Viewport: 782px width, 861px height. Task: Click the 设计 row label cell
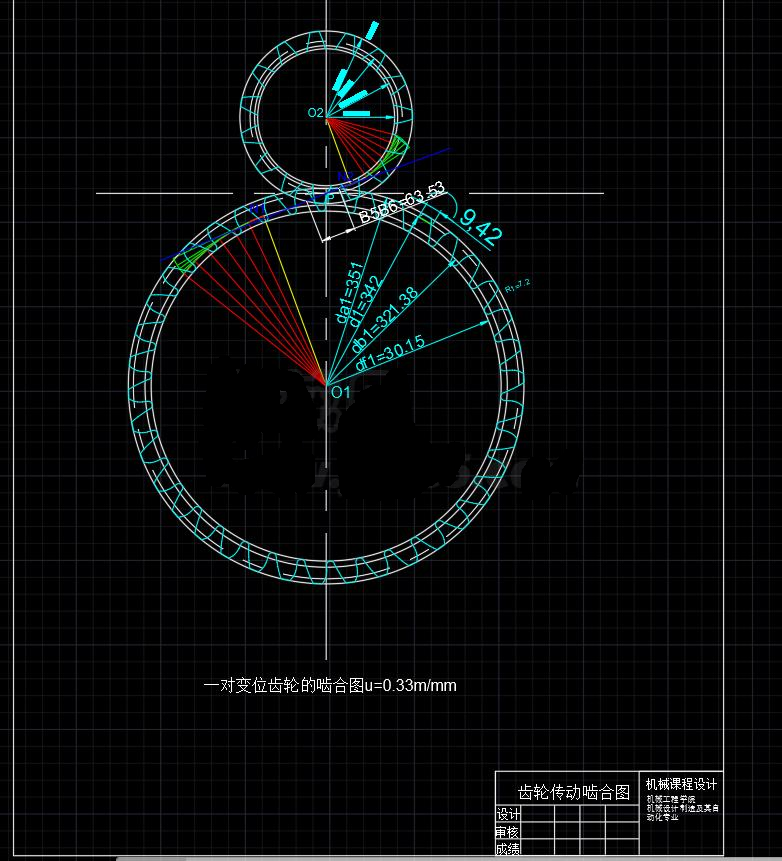508,813
